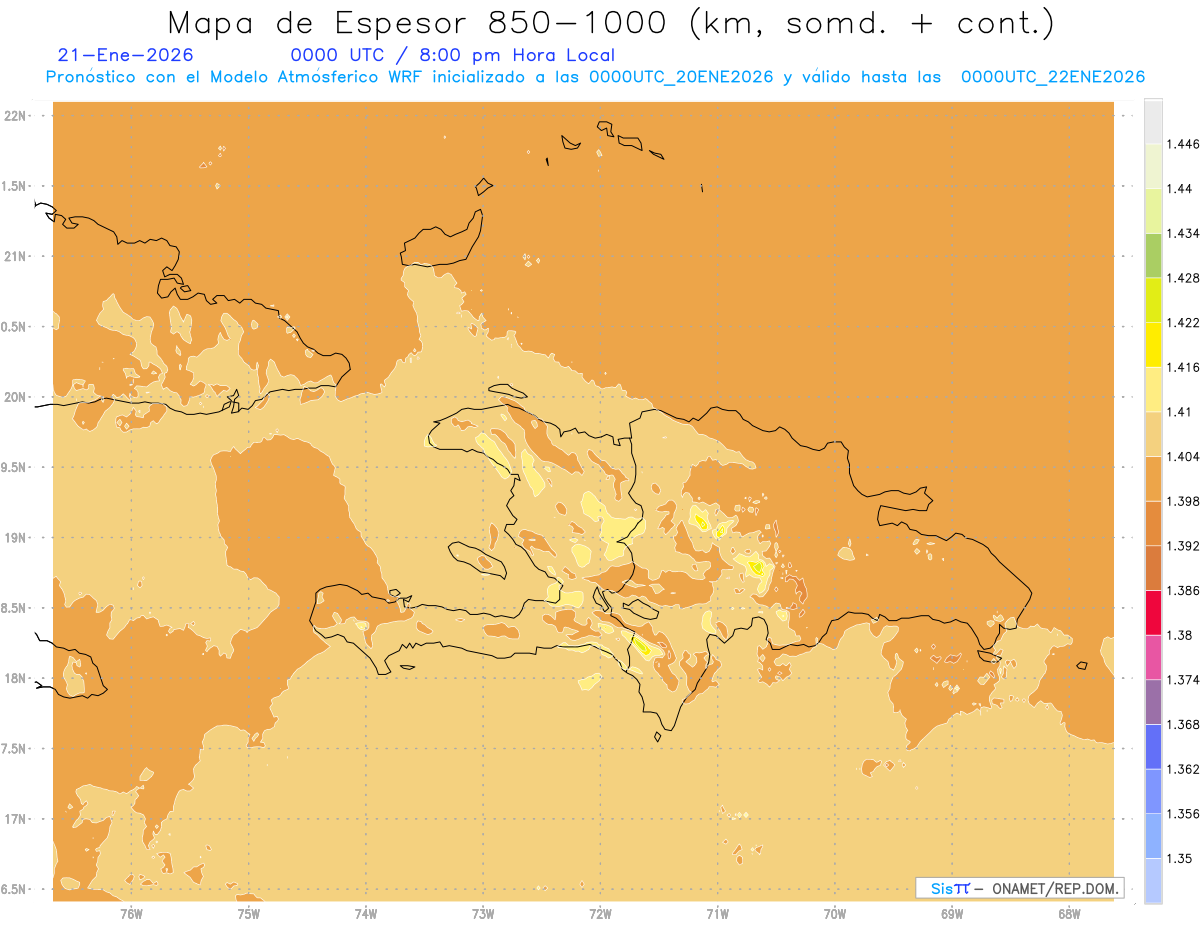
Task: Click the longitude axis label "69W"
Action: [952, 914]
